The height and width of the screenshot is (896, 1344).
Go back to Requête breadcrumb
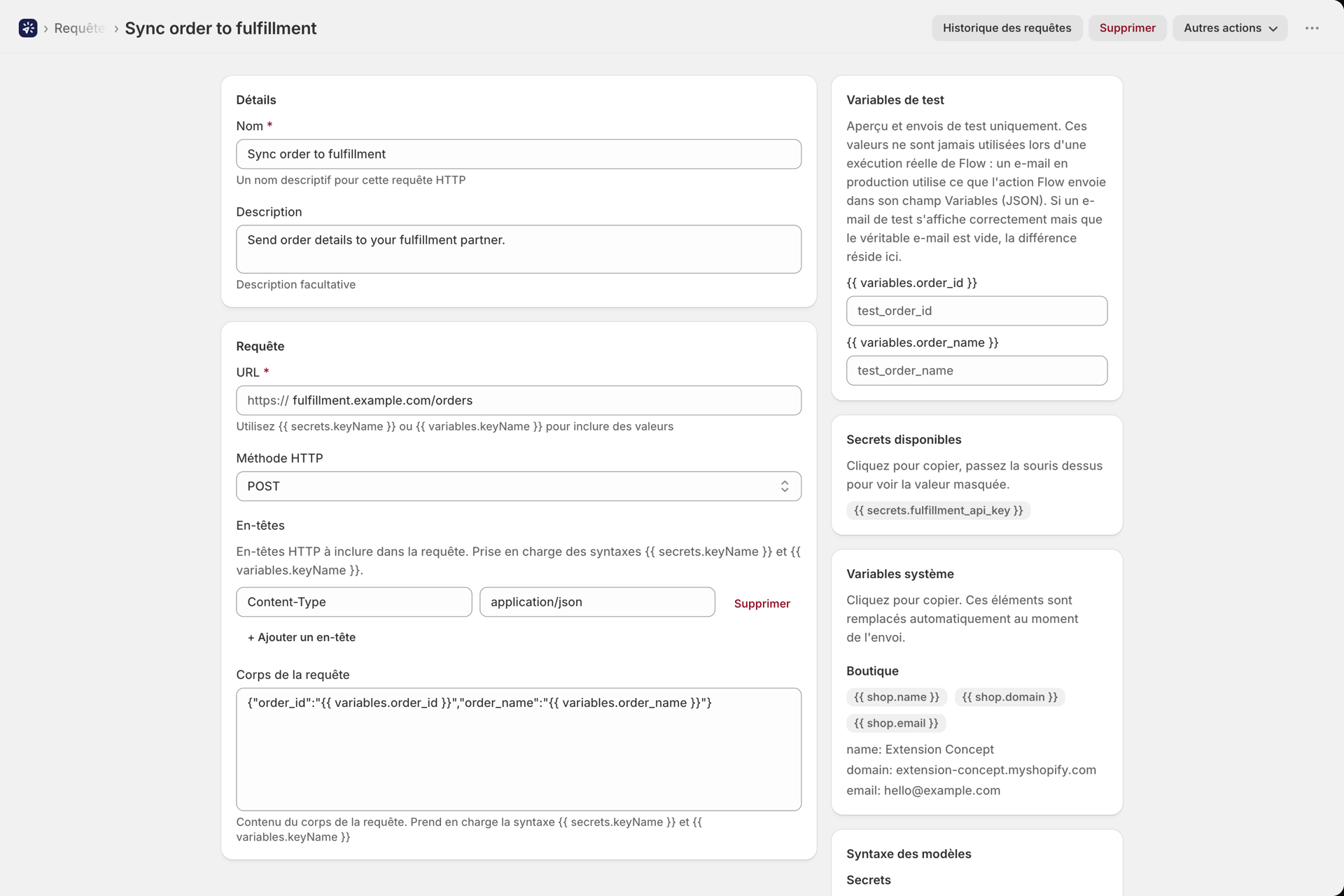pyautogui.click(x=79, y=28)
